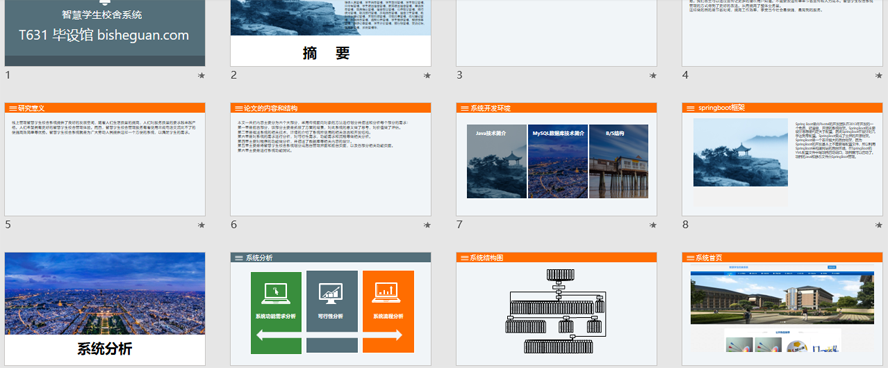Click the animation star under slide 1

coord(201,75)
